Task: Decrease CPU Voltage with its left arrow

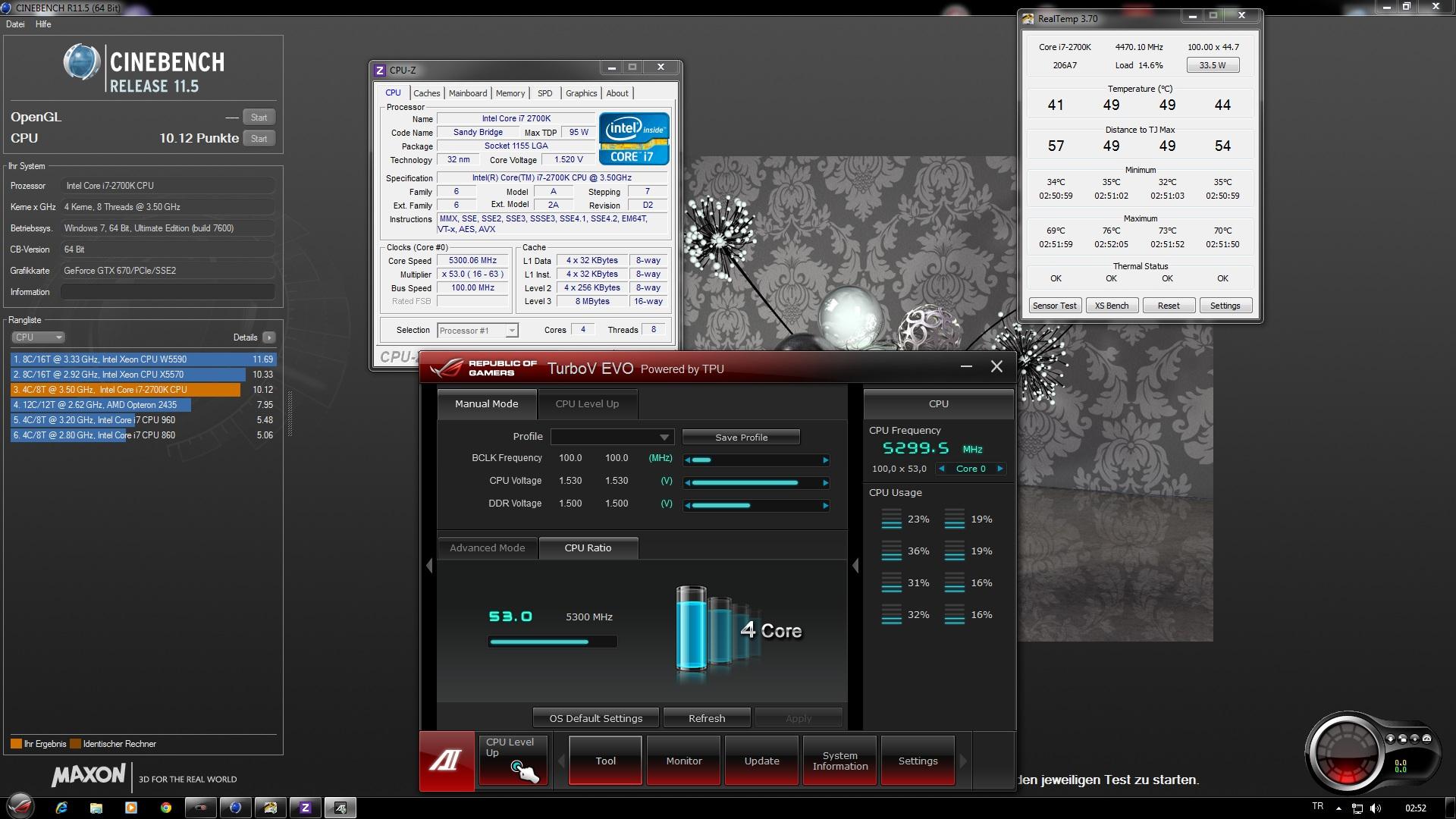Action: pyautogui.click(x=687, y=482)
